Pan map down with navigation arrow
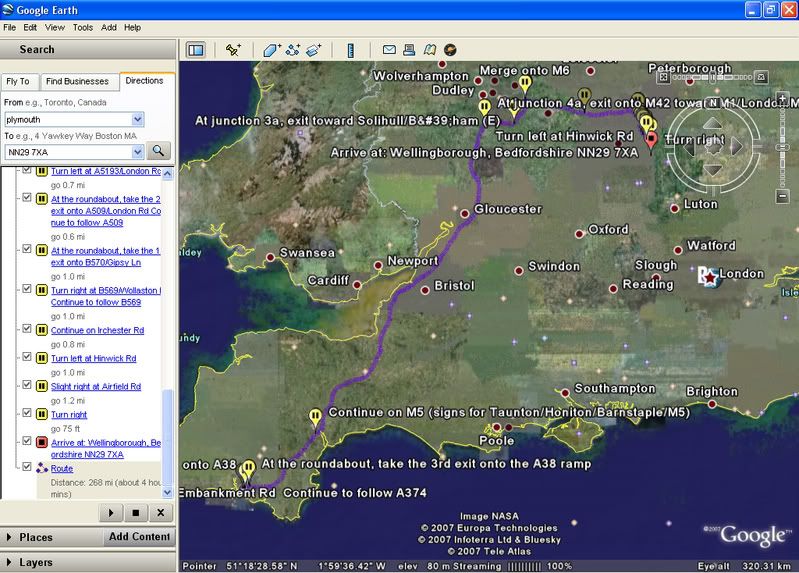This screenshot has height=573, width=799. [712, 170]
